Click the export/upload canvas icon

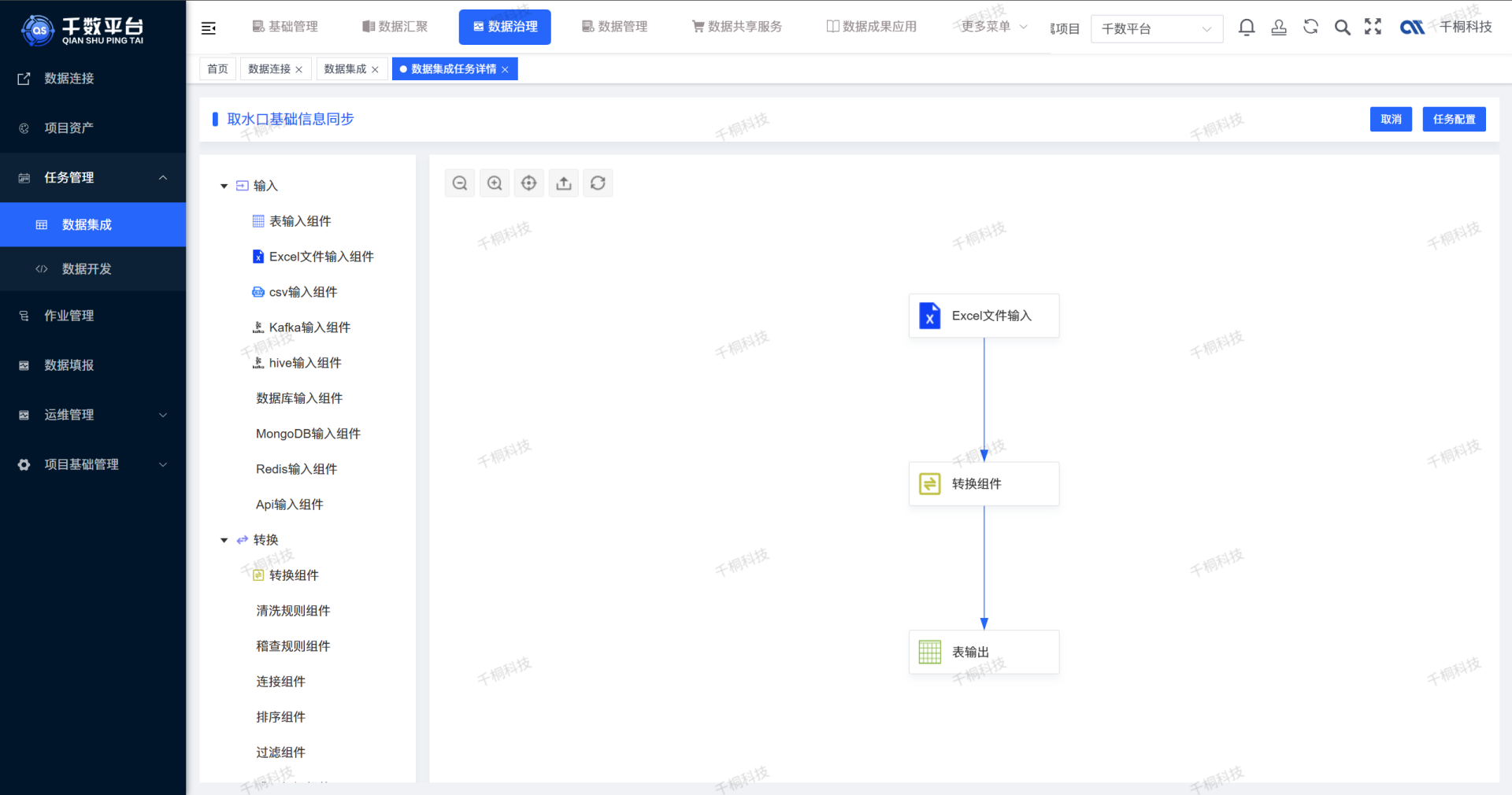click(x=564, y=183)
